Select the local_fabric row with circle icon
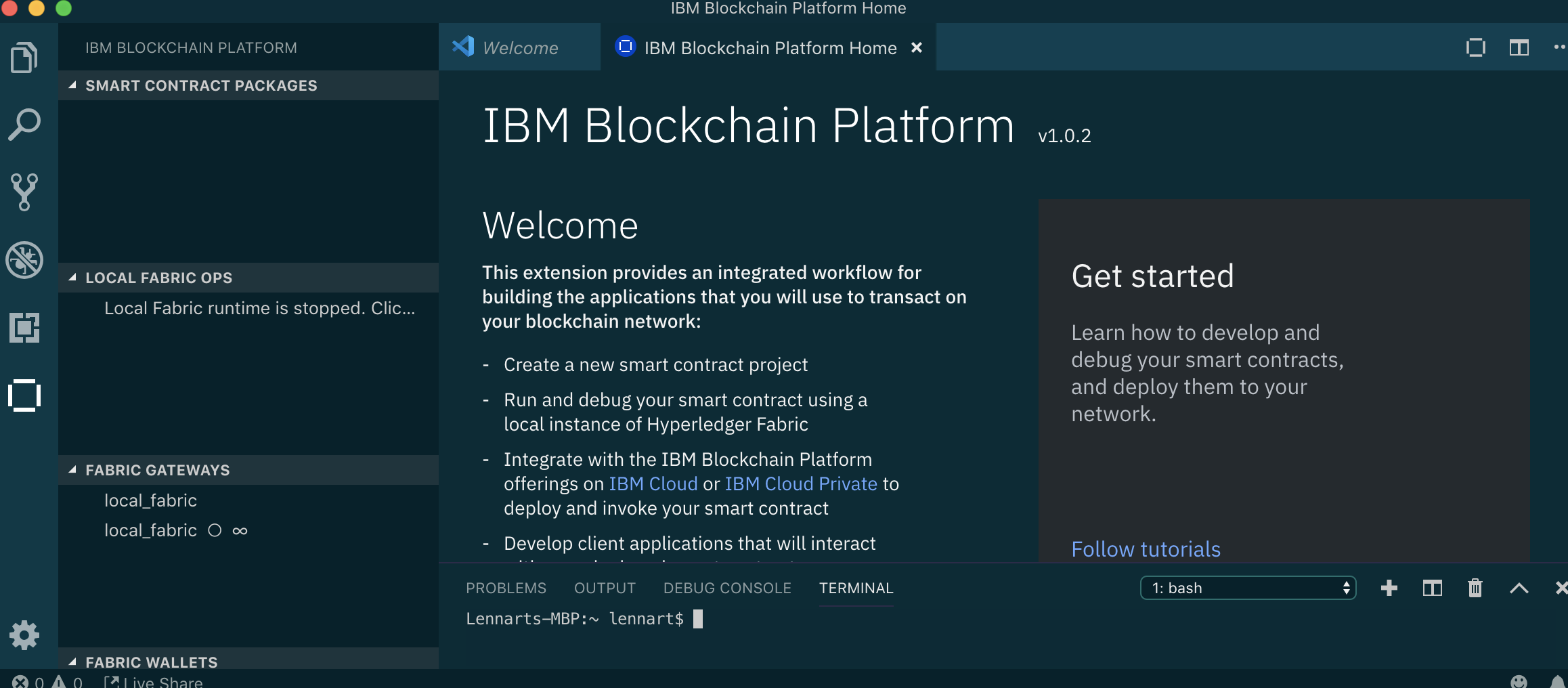The width and height of the screenshot is (1568, 688). [248, 530]
